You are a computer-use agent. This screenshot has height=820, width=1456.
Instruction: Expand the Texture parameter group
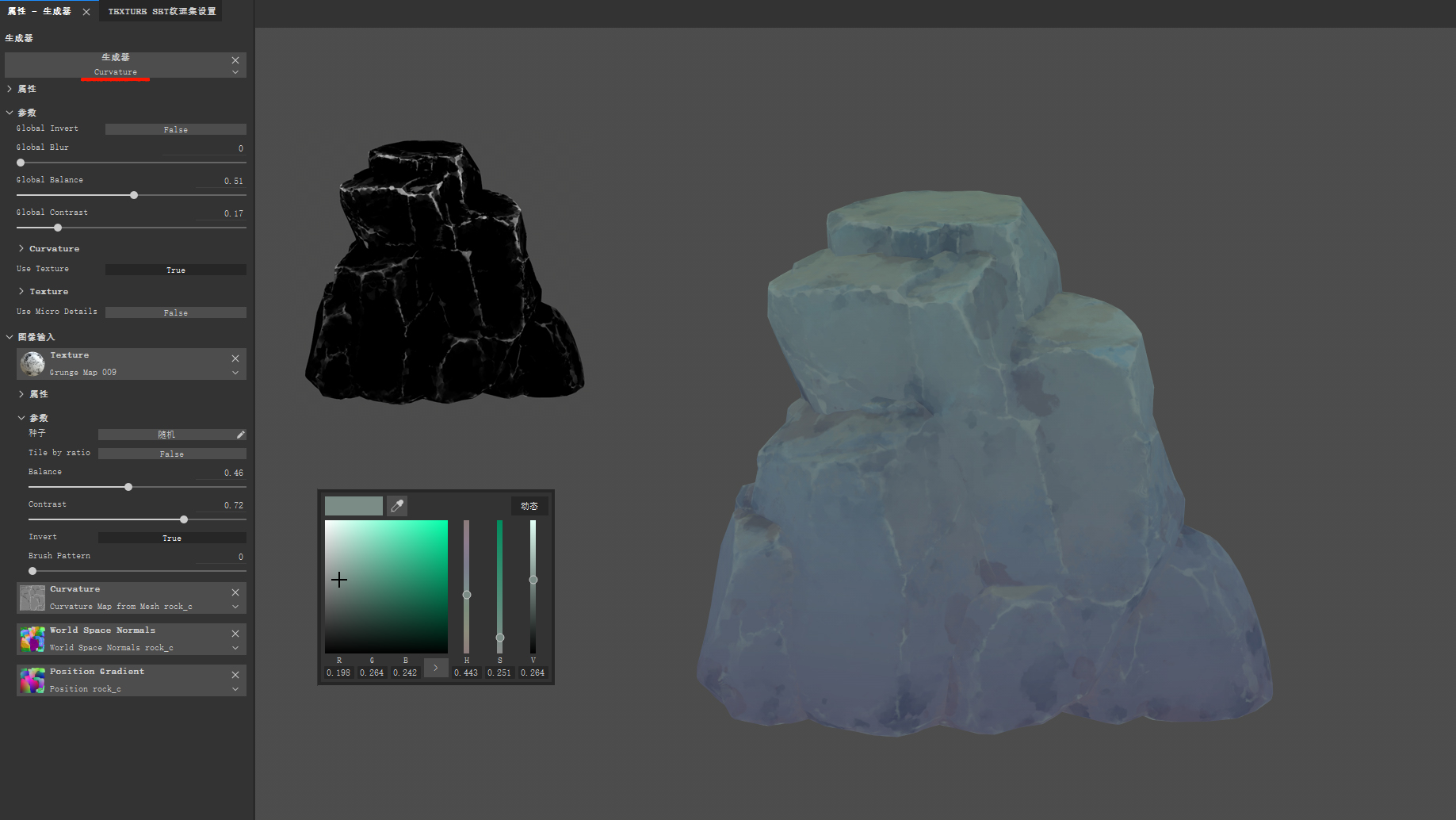(x=21, y=292)
